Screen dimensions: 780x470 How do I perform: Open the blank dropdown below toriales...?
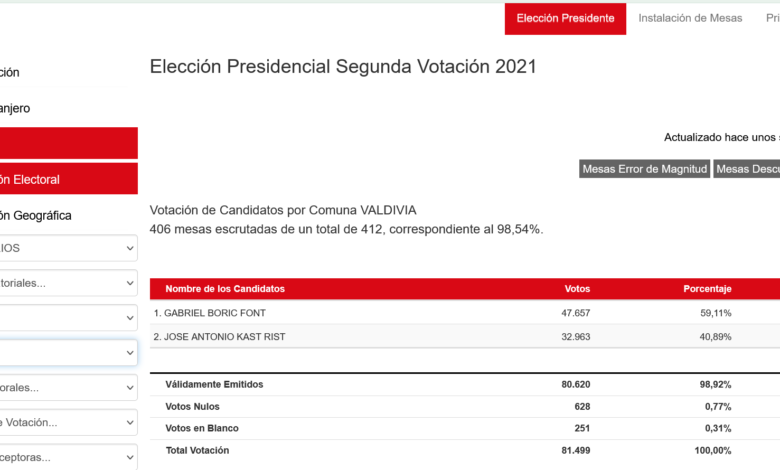click(x=68, y=318)
